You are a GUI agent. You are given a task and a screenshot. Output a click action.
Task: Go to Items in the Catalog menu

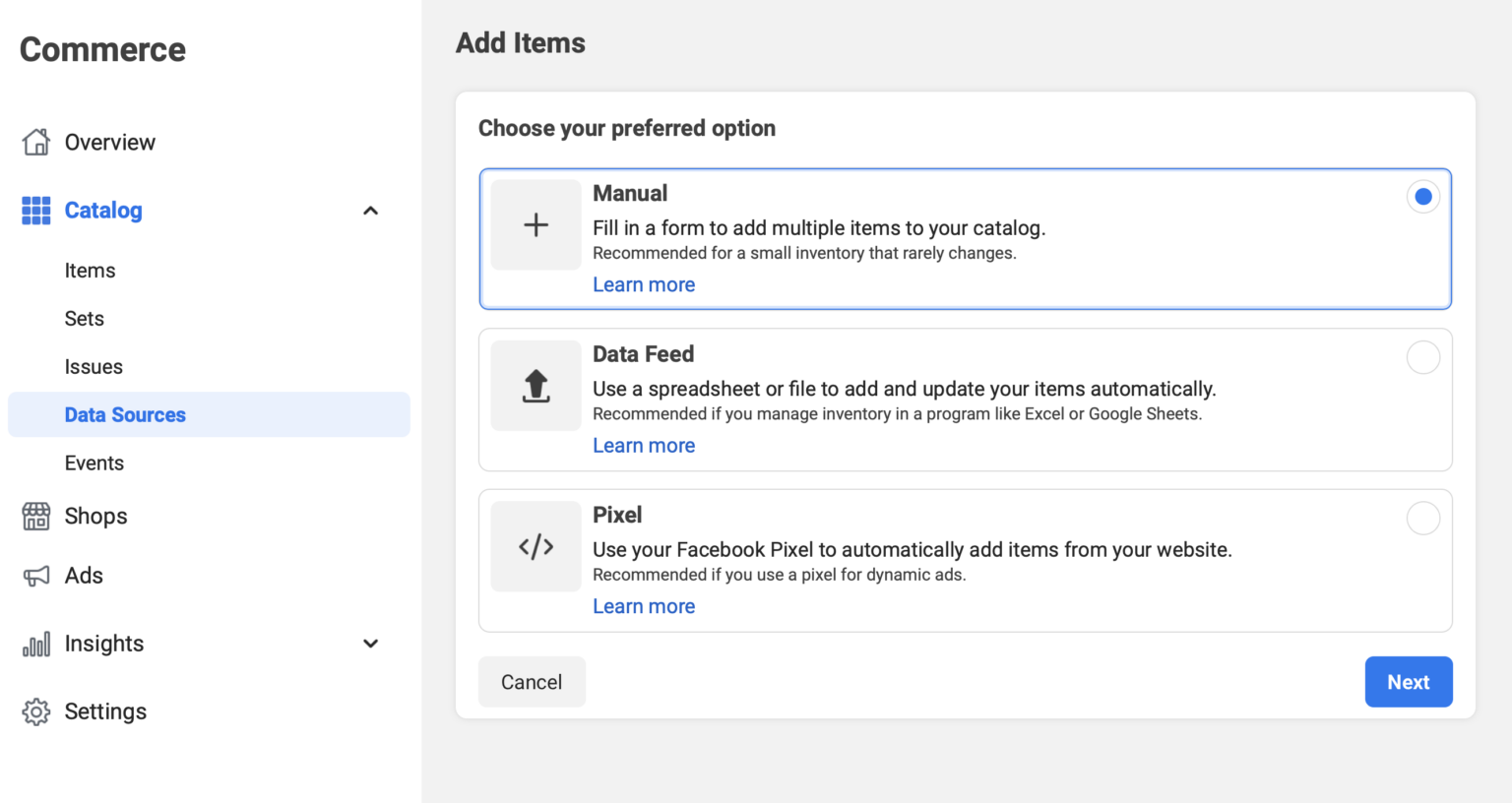click(90, 271)
